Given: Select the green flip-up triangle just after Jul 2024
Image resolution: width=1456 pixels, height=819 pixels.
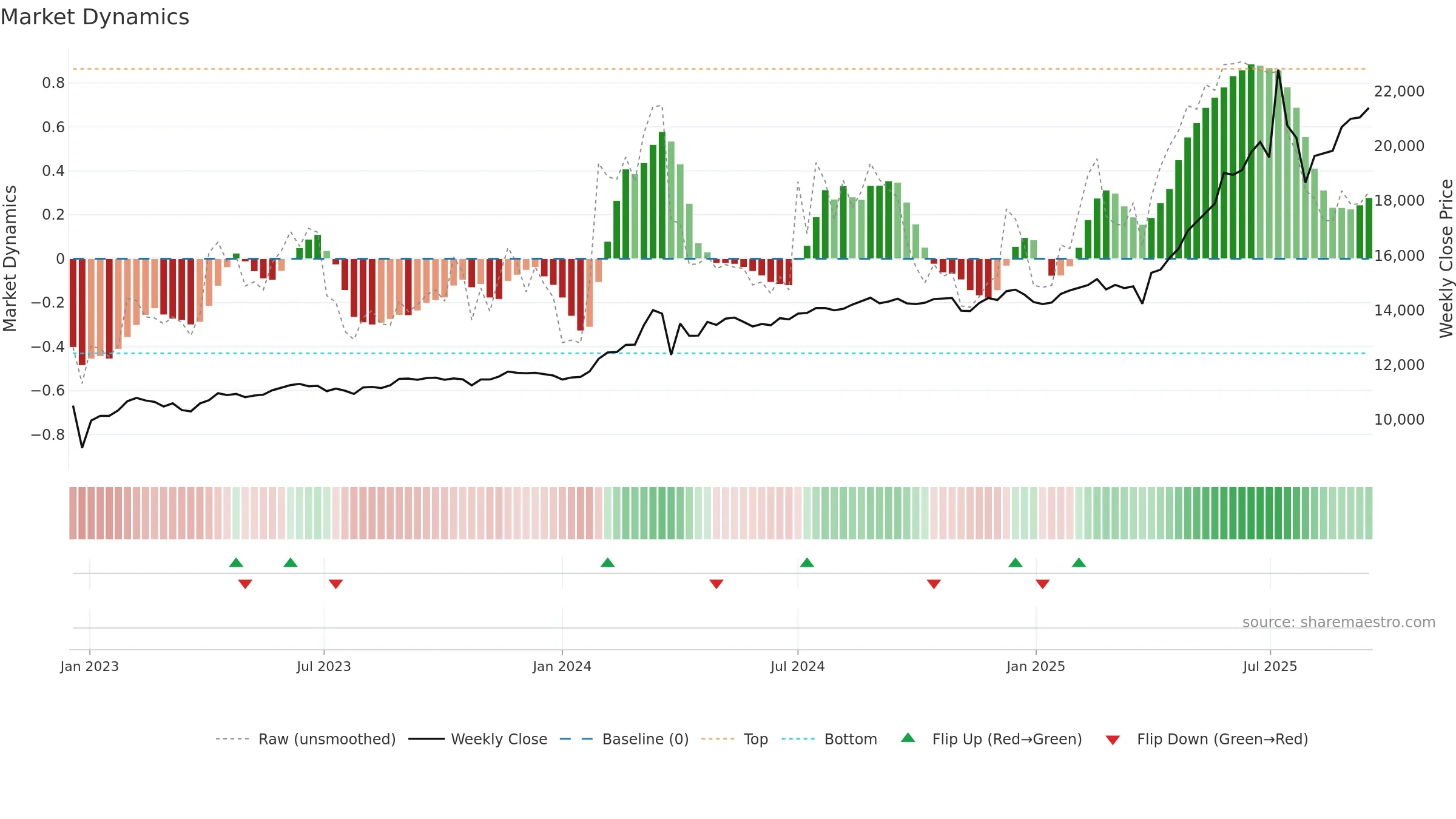Looking at the screenshot, I should coord(807,562).
